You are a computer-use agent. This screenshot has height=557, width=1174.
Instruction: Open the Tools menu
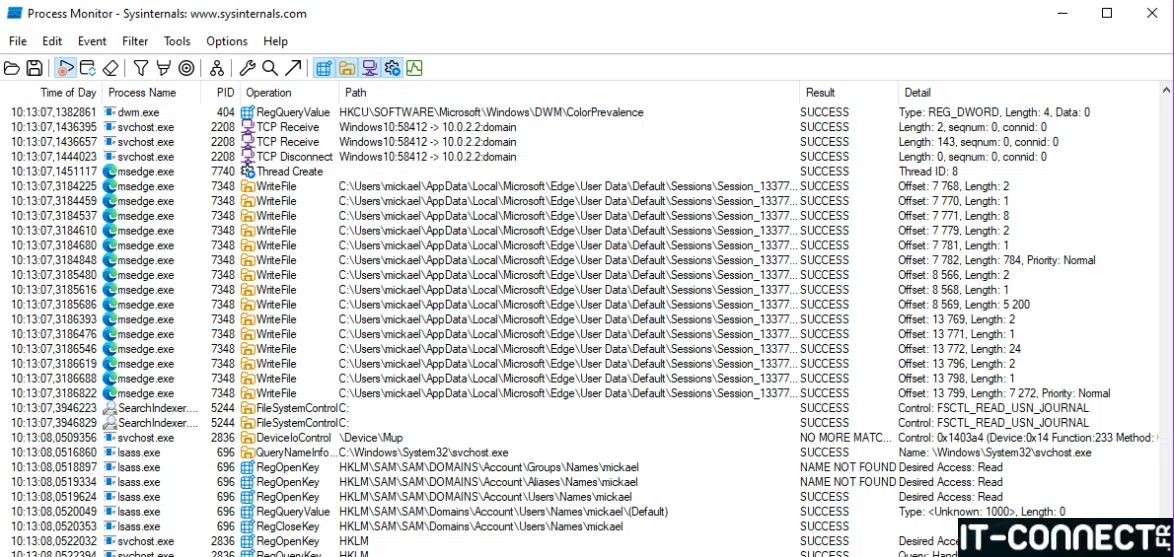click(177, 41)
